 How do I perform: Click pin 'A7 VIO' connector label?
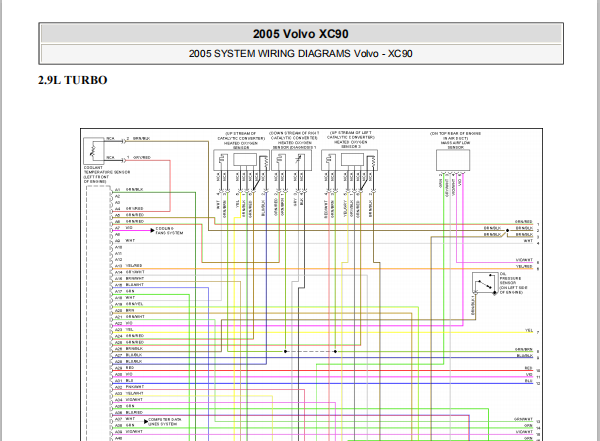124,228
